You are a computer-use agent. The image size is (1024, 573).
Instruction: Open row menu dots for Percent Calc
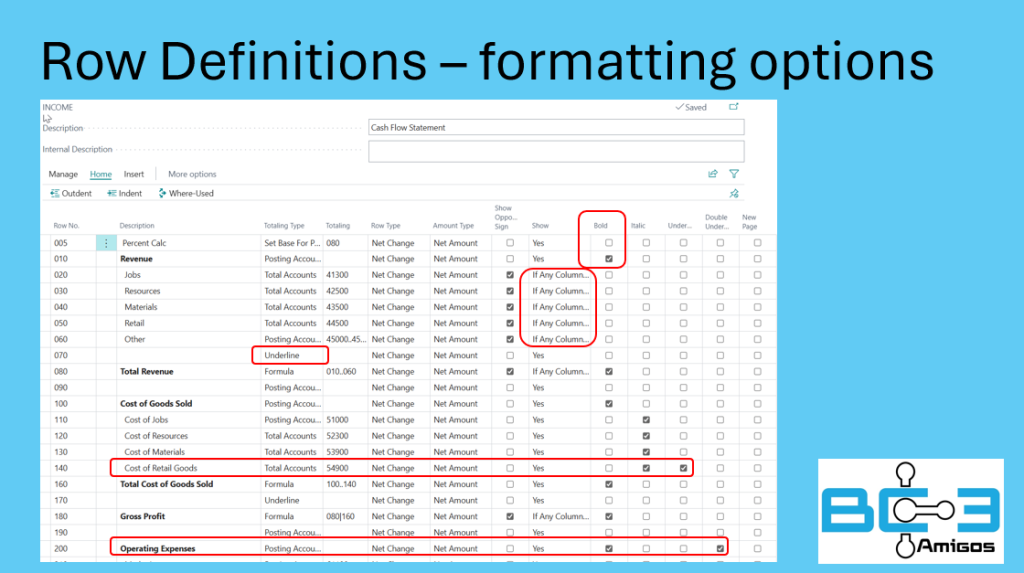pyautogui.click(x=106, y=243)
